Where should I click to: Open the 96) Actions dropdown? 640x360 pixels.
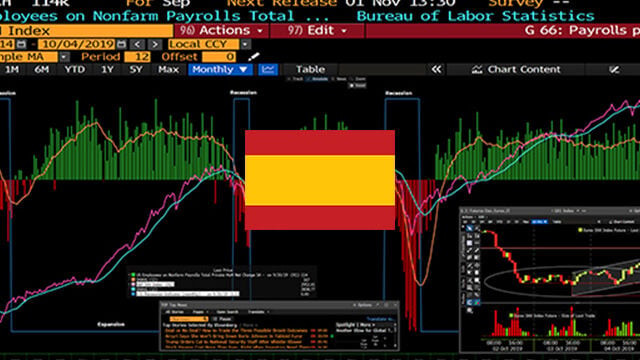(x=221, y=31)
